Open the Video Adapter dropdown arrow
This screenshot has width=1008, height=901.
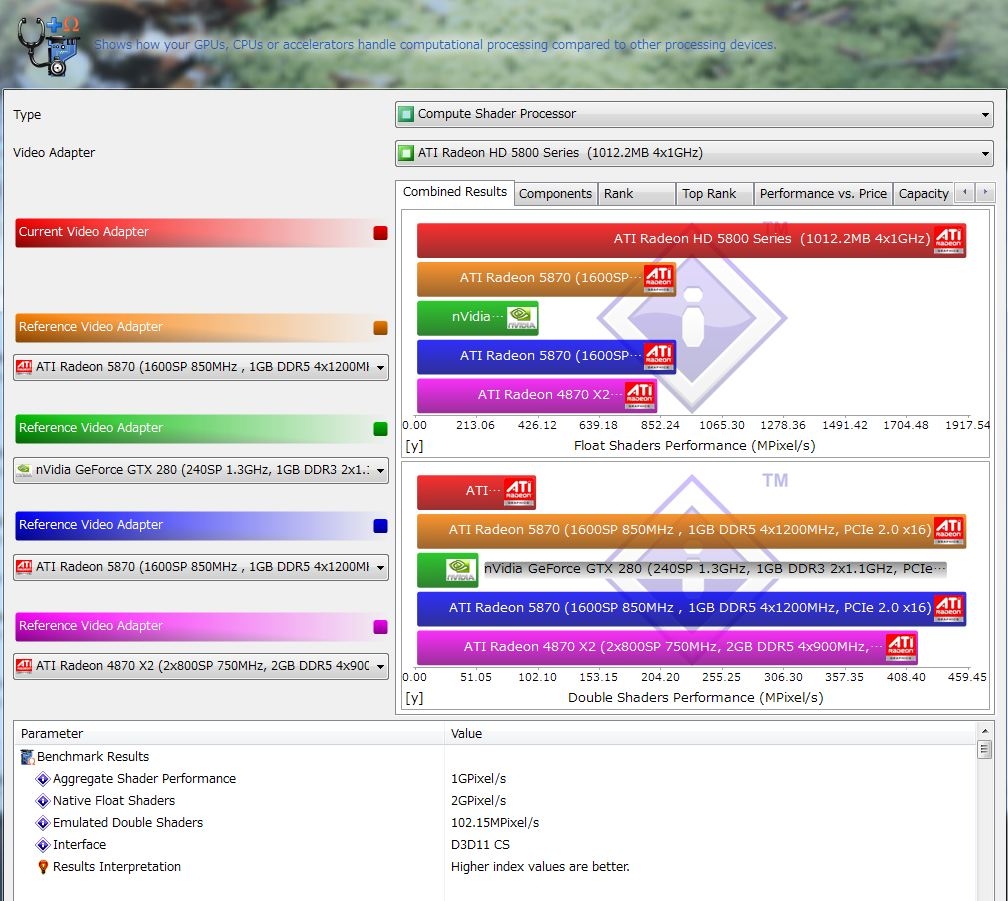click(x=985, y=154)
